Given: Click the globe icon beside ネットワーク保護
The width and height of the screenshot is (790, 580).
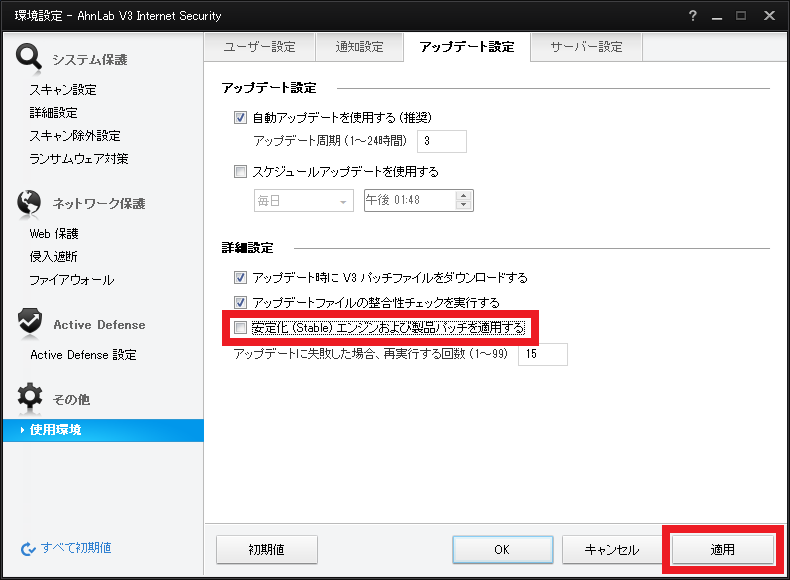Looking at the screenshot, I should point(29,203).
